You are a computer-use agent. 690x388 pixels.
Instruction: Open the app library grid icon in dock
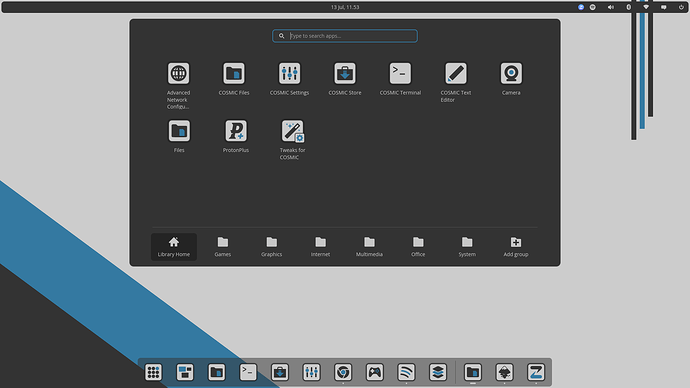(x=153, y=372)
